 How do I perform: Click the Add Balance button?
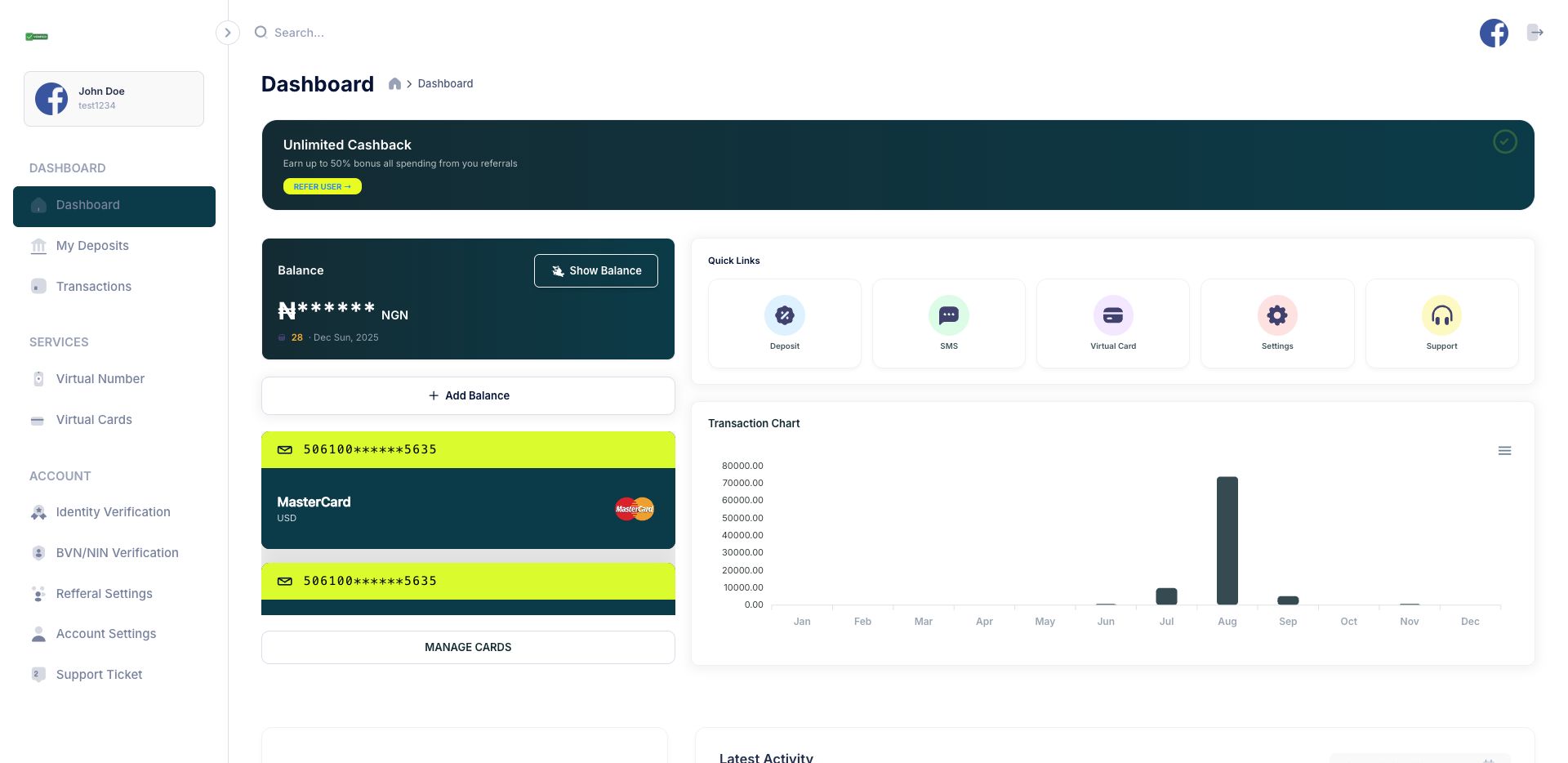(468, 395)
